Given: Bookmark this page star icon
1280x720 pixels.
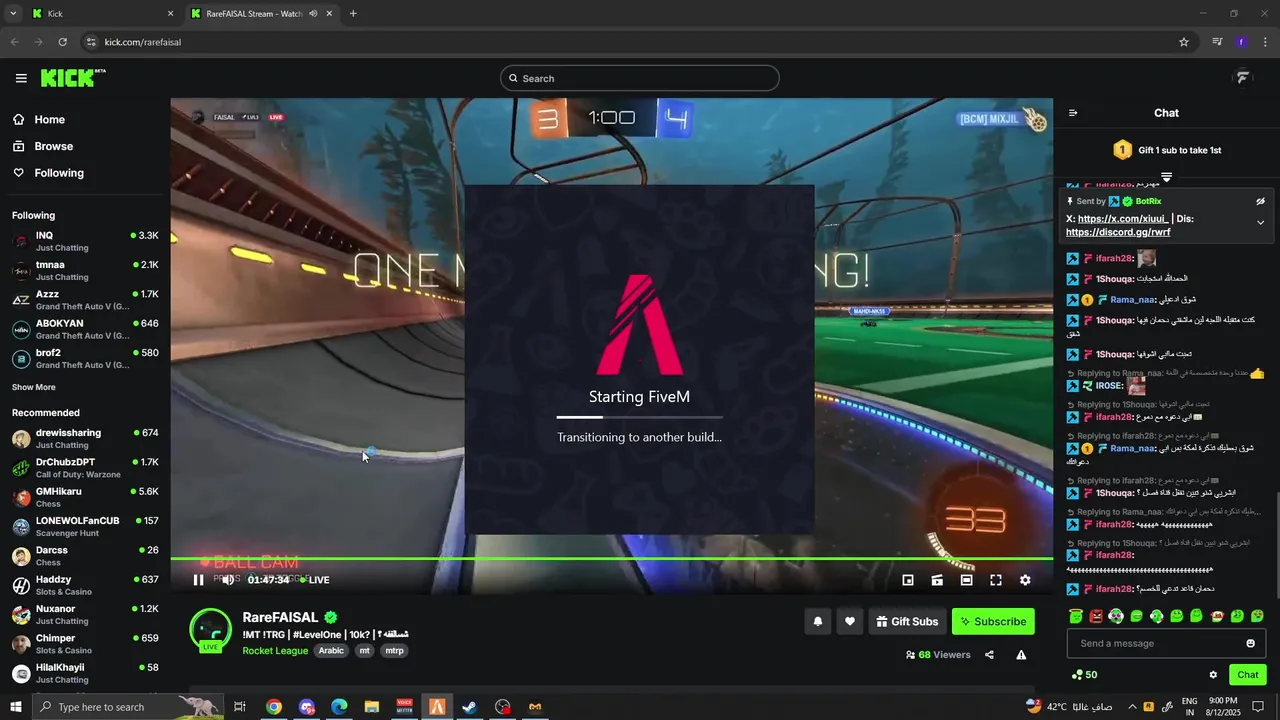Looking at the screenshot, I should (1184, 42).
